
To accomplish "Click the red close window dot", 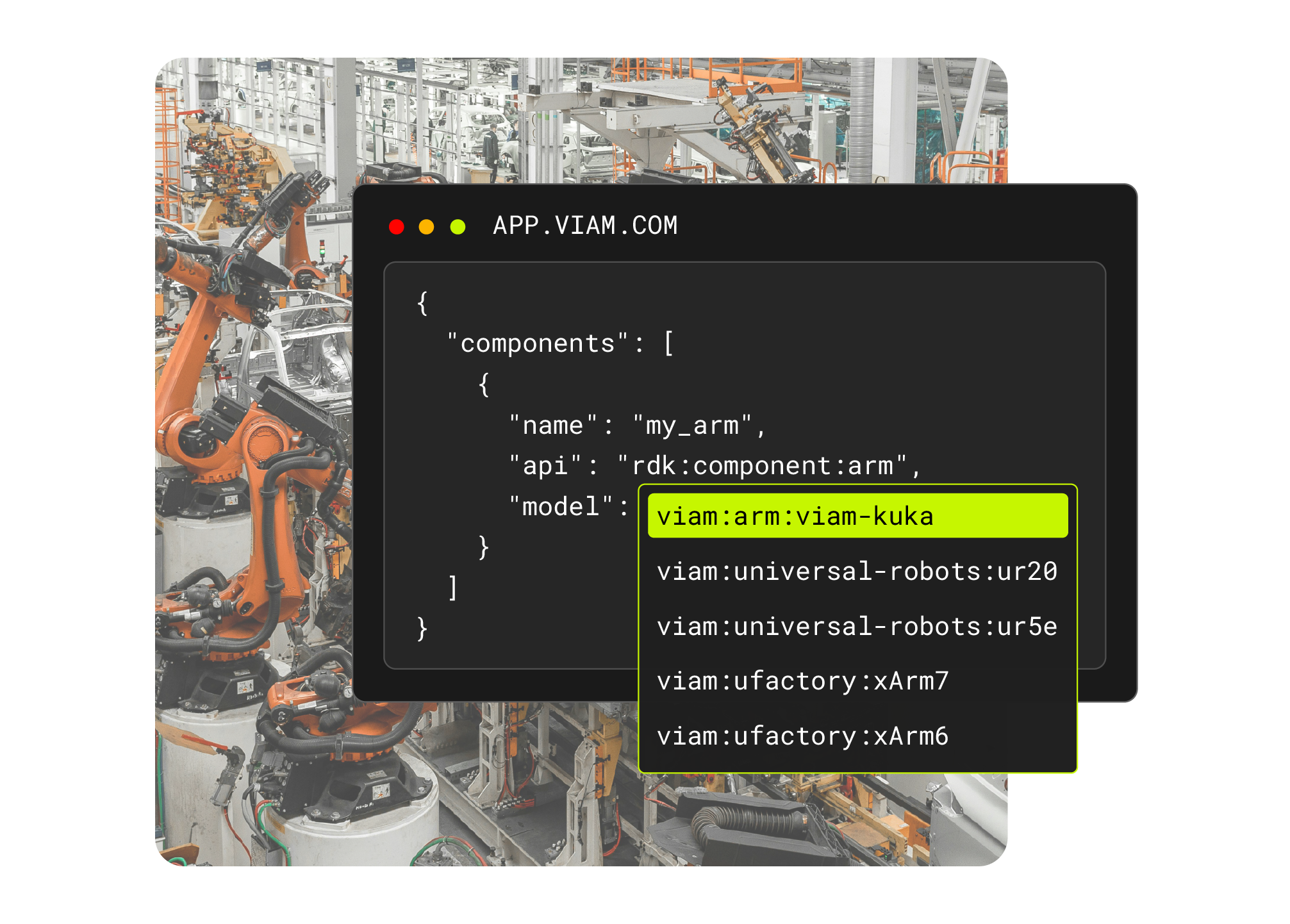I will coord(397,227).
